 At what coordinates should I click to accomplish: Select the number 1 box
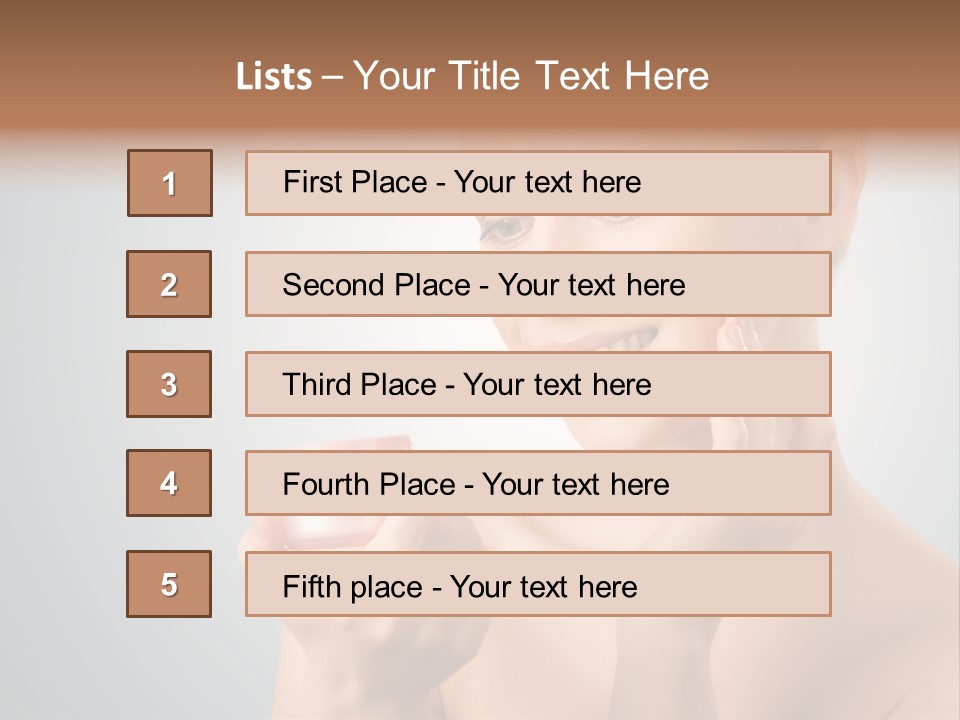coord(170,183)
